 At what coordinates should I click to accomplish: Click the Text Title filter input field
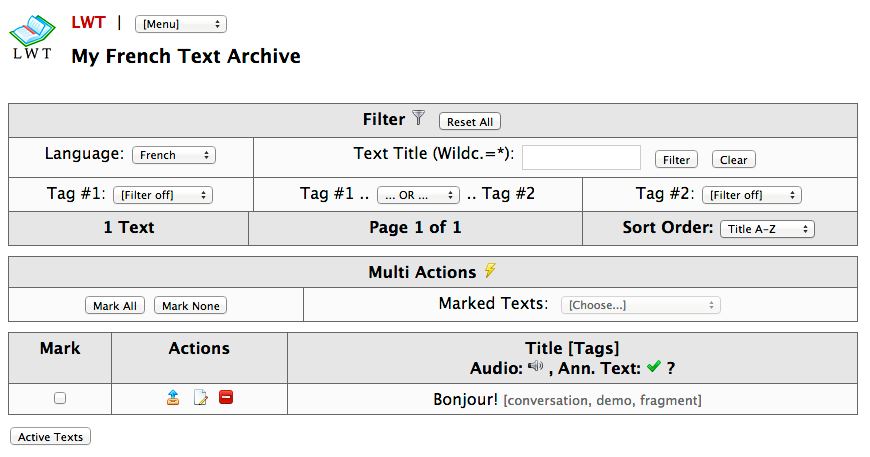(581, 158)
